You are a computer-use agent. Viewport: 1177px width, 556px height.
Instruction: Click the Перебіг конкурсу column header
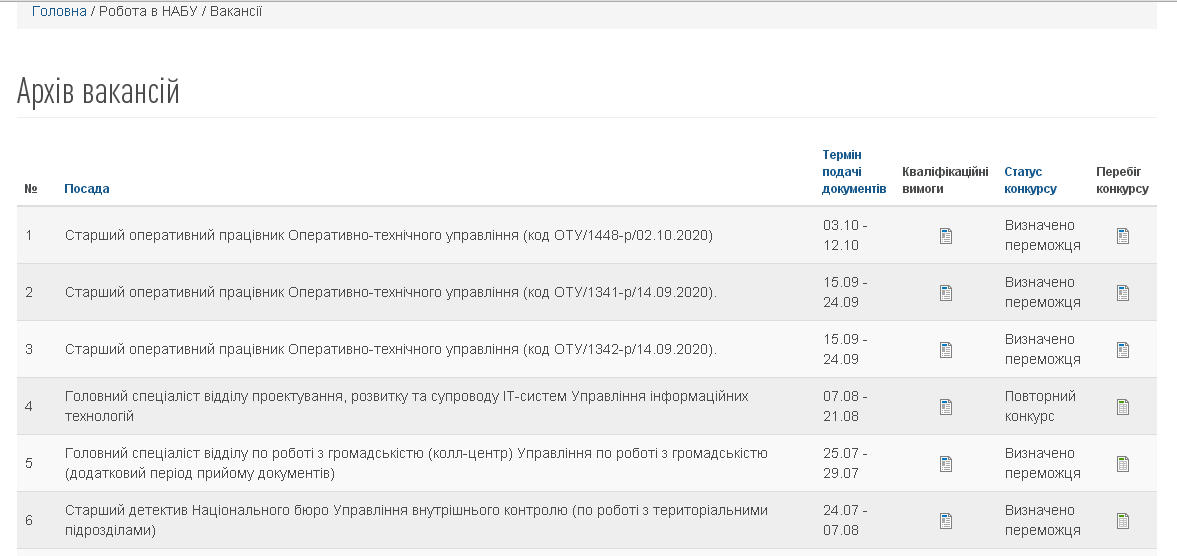click(x=1122, y=180)
